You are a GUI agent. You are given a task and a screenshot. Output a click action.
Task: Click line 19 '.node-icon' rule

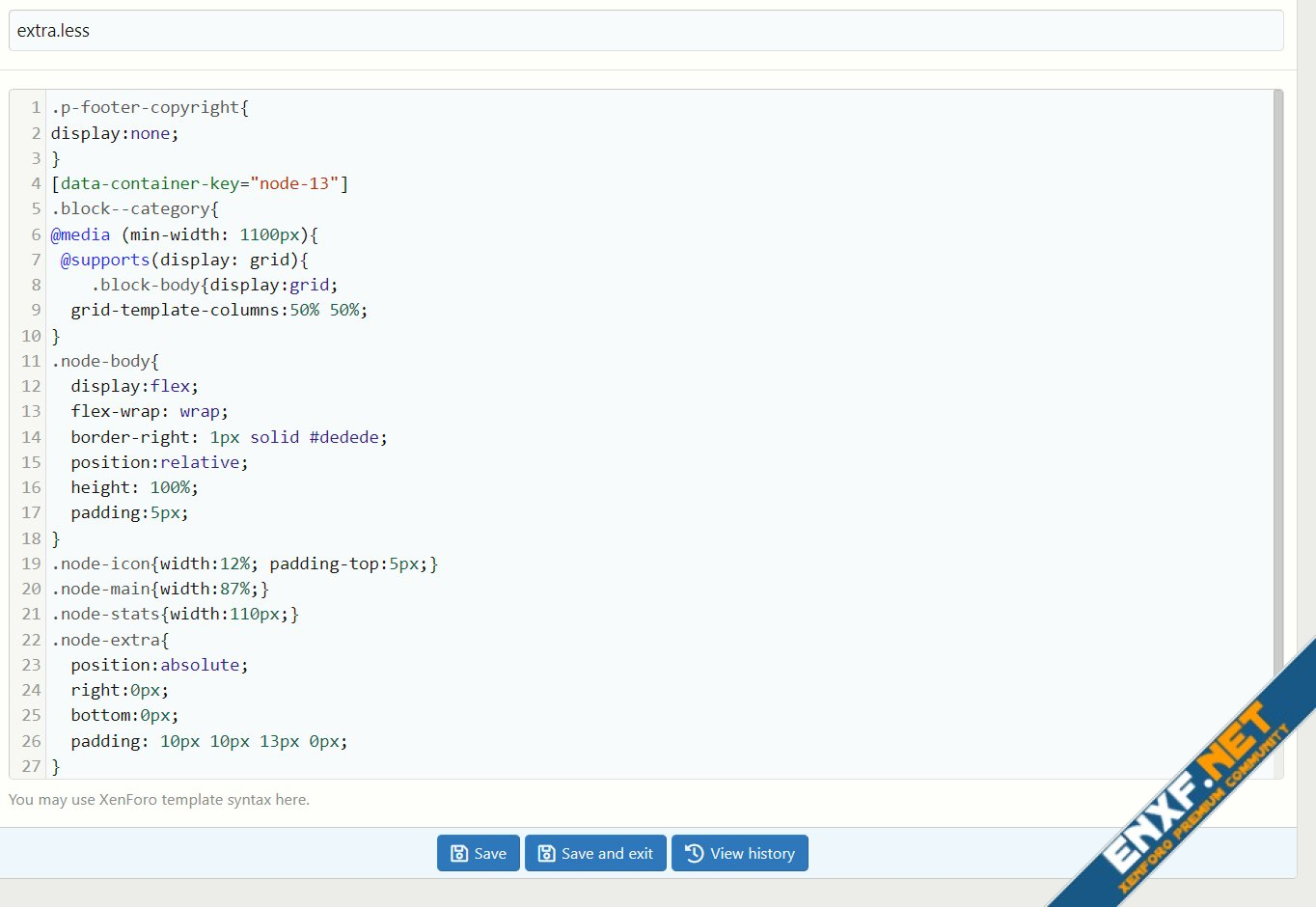pos(245,563)
